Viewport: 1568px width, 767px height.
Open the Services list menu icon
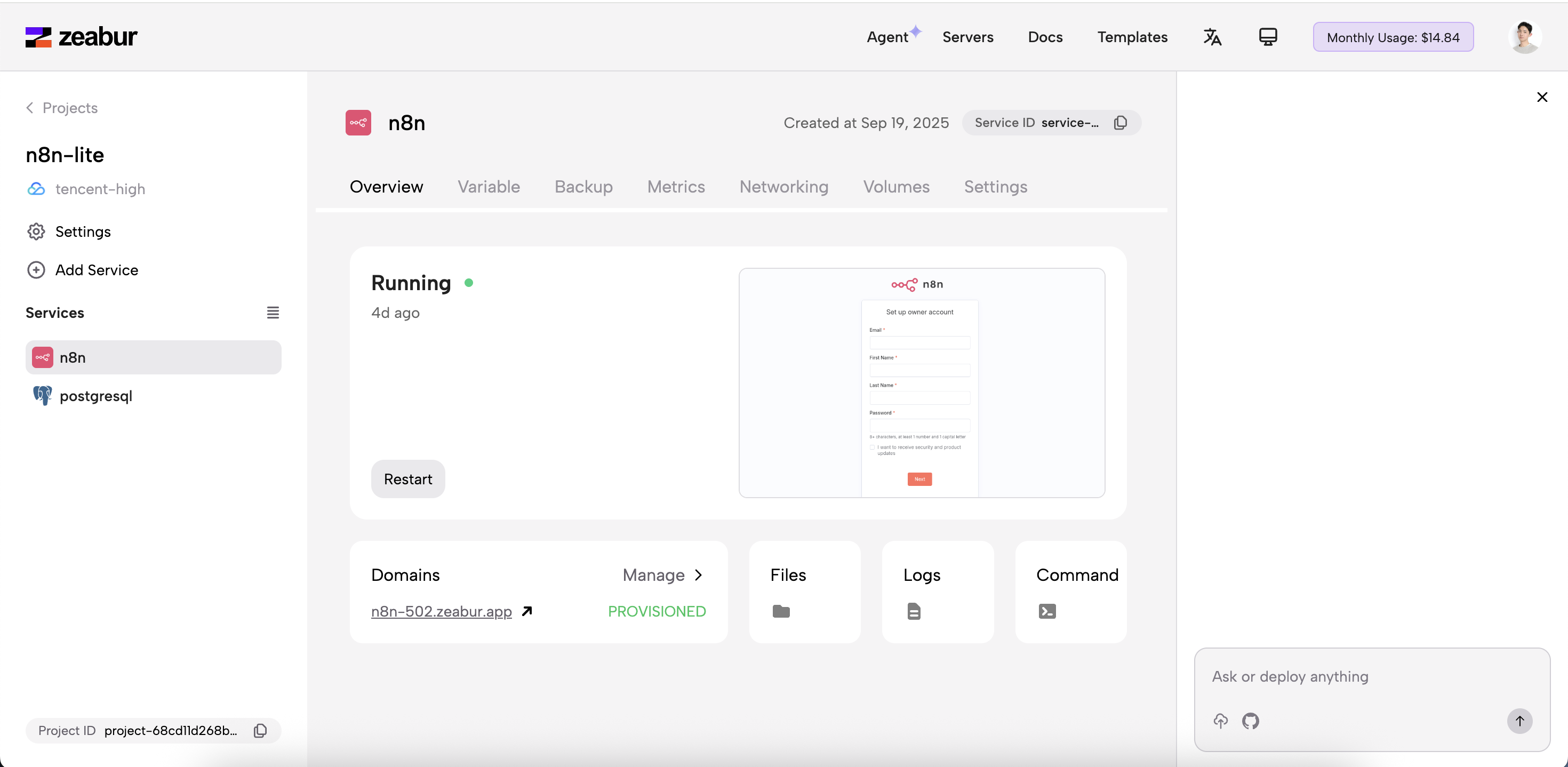(273, 313)
